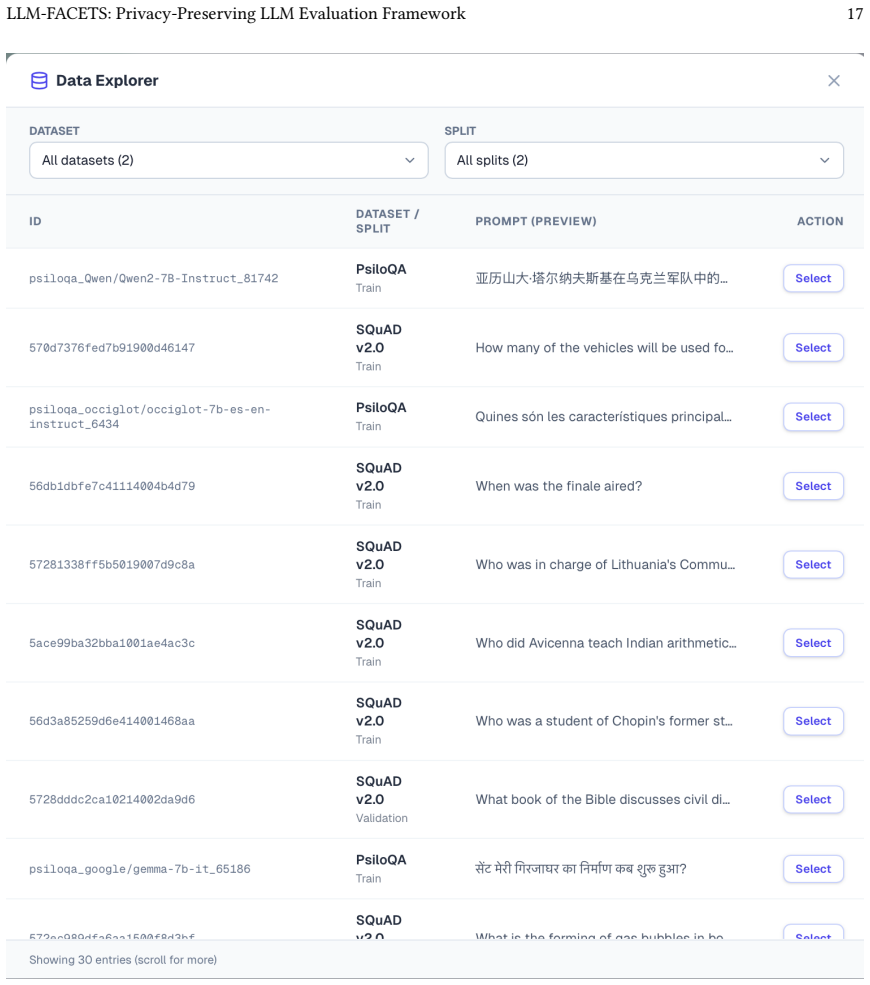Click ID text 570d7376fed7b91900d46147
Viewport: 870px width, 985px height.
tap(112, 347)
